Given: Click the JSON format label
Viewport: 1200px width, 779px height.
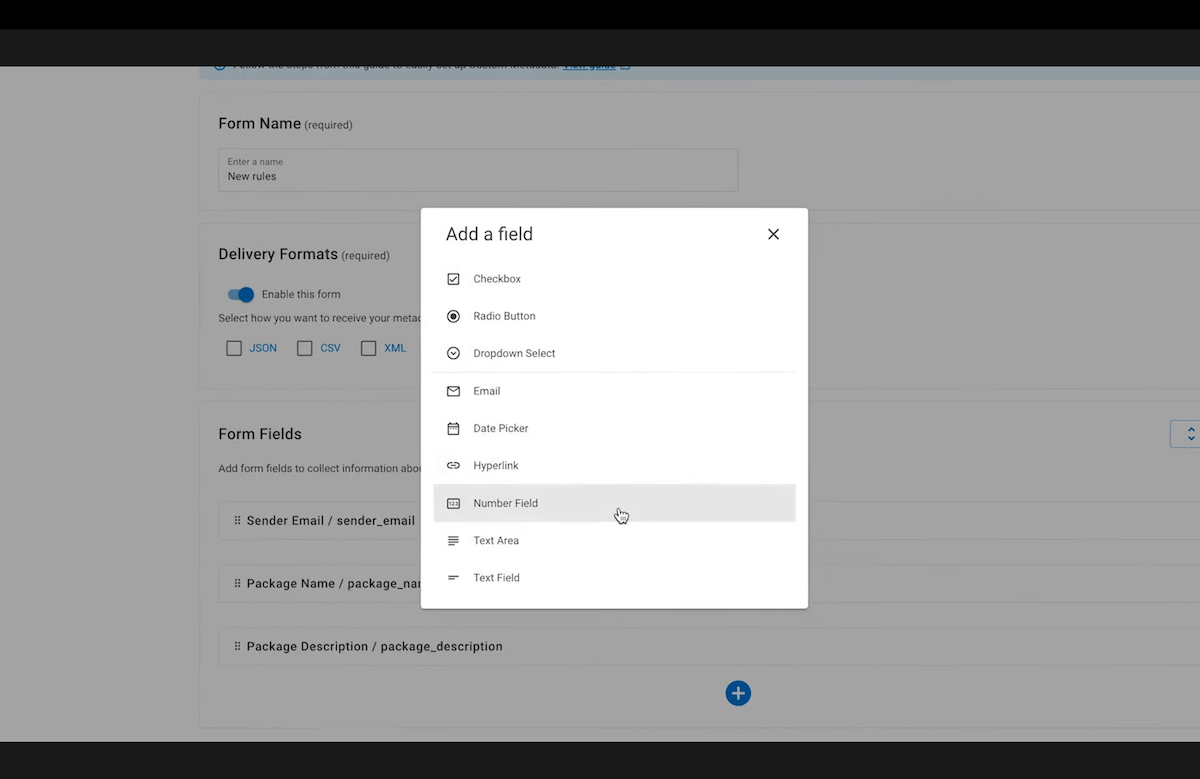Looking at the screenshot, I should tap(263, 348).
